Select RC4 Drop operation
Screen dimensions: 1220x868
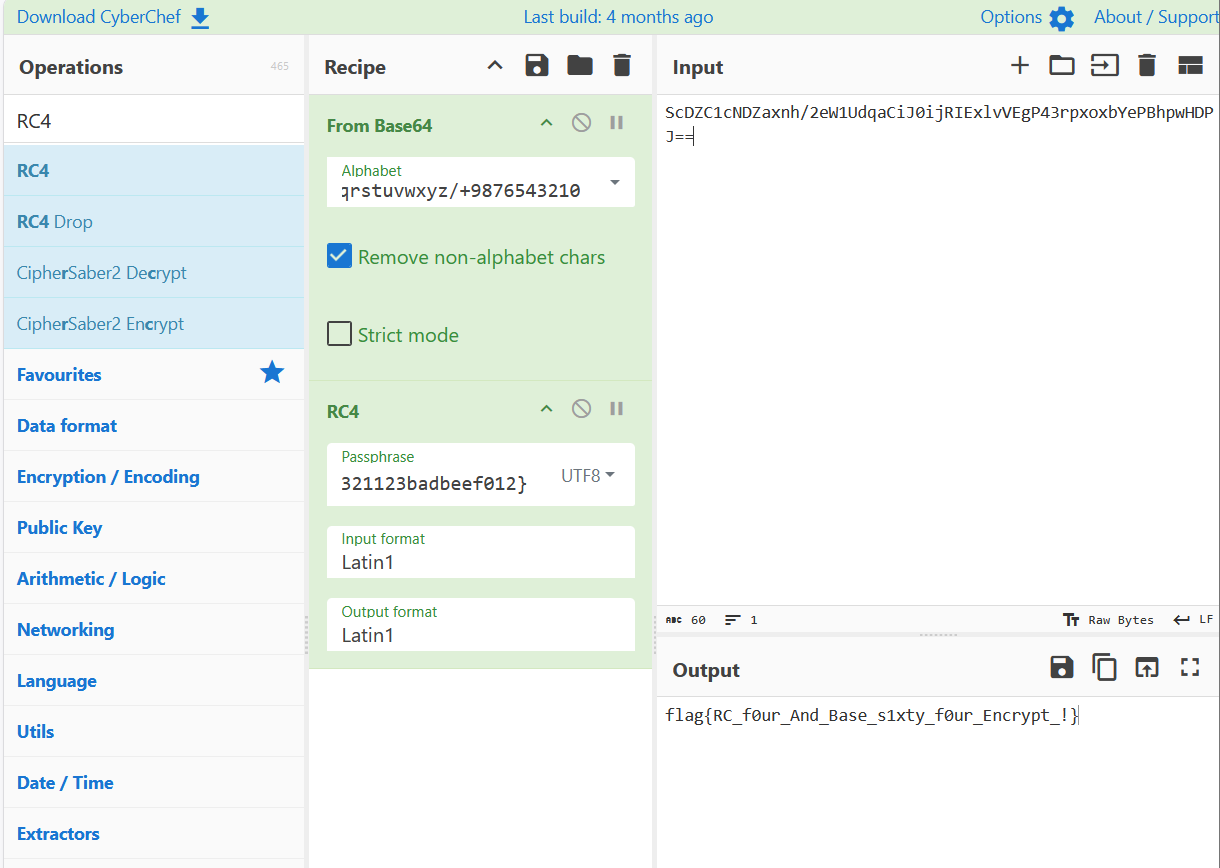pyautogui.click(x=154, y=221)
